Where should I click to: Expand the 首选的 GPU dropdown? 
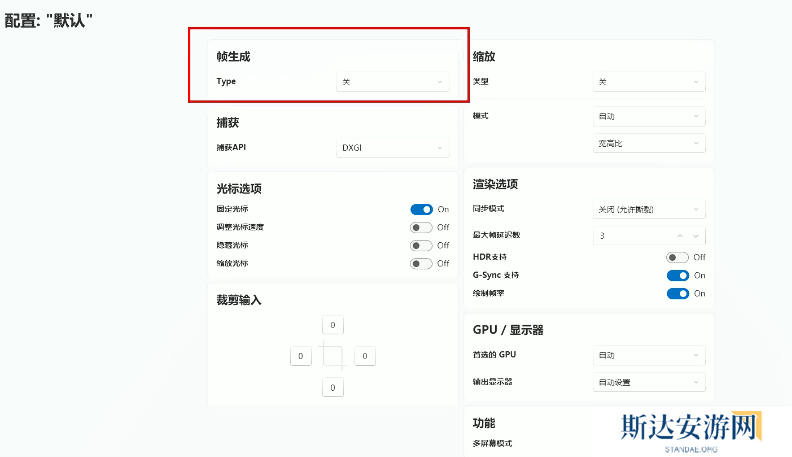pos(648,355)
